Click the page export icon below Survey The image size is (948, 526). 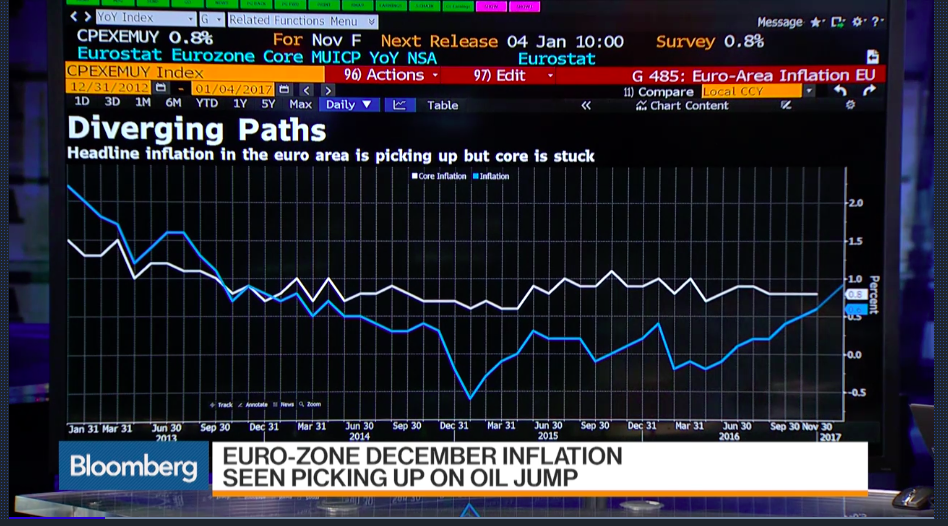(872, 57)
